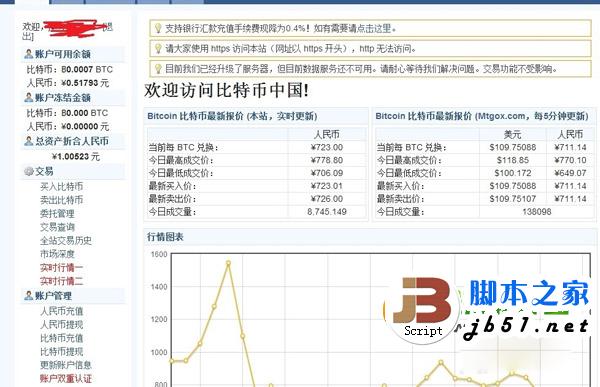Click the gear icon beside 交易
This screenshot has width=600, height=387.
click(29, 171)
